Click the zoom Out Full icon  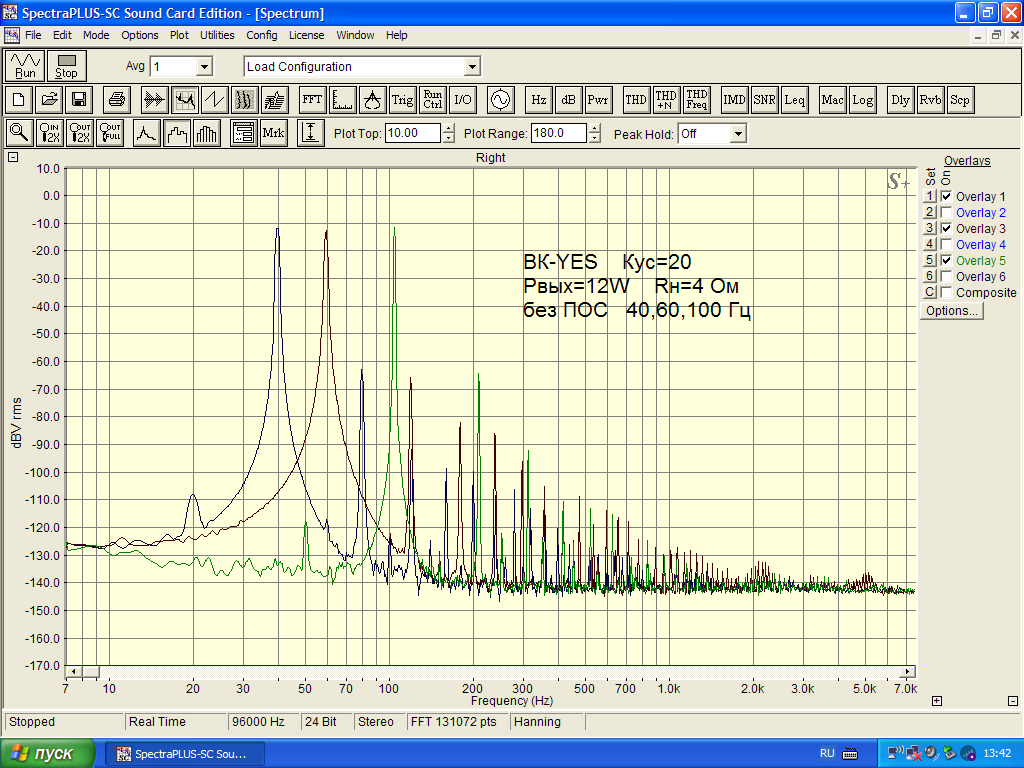(110, 133)
